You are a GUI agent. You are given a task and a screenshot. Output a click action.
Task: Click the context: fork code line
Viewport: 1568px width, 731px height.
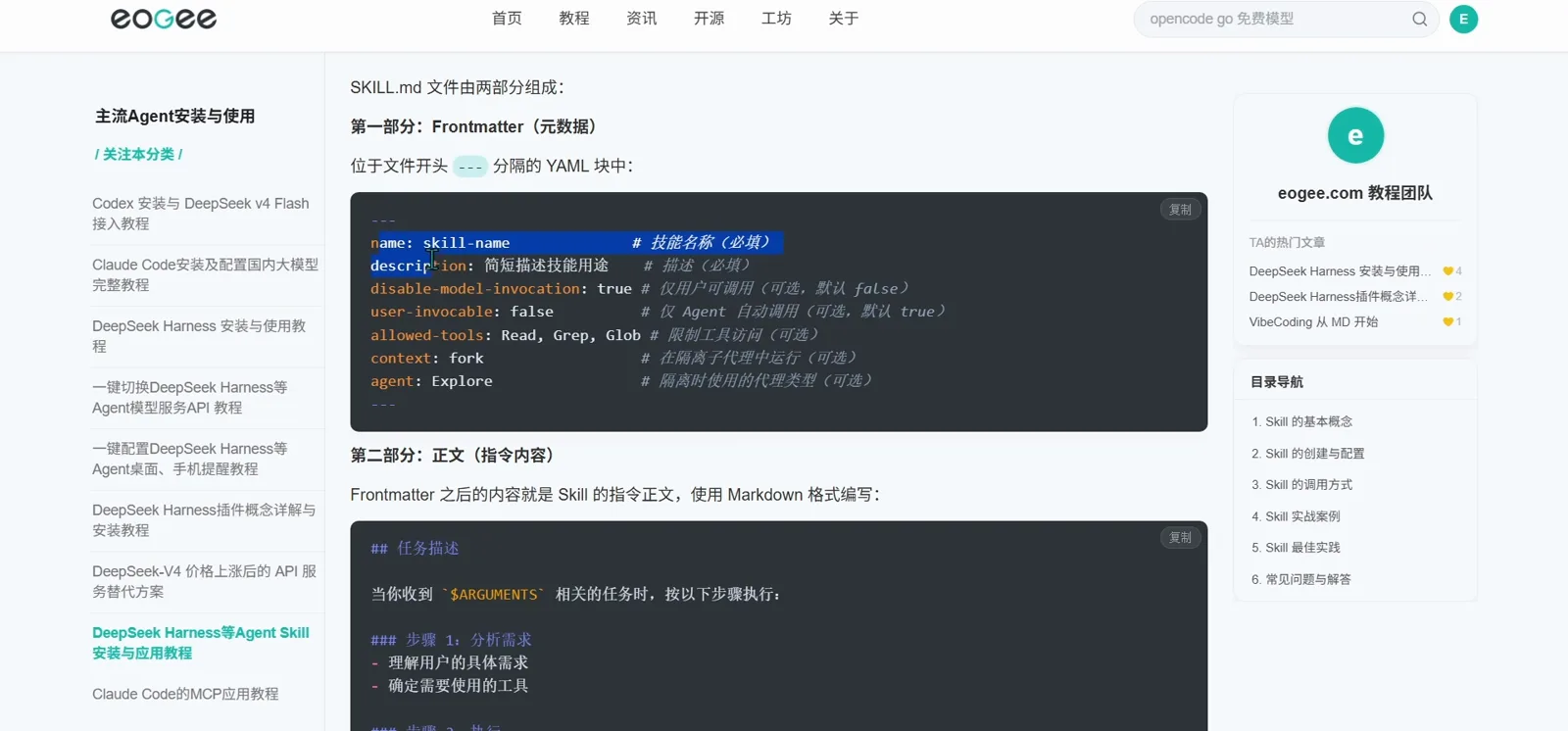click(x=614, y=358)
